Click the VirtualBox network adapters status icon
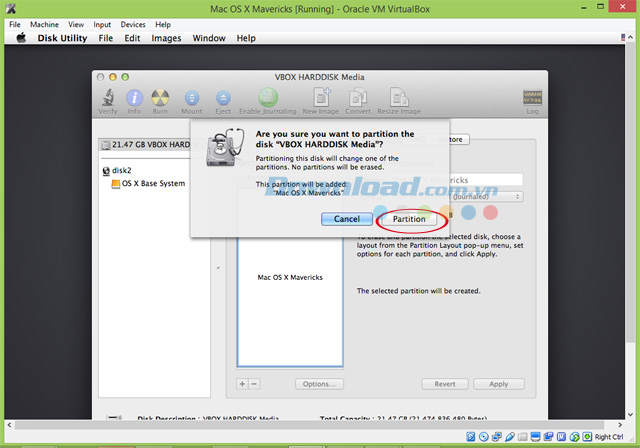Image resolution: width=640 pixels, height=448 pixels. coord(497,437)
